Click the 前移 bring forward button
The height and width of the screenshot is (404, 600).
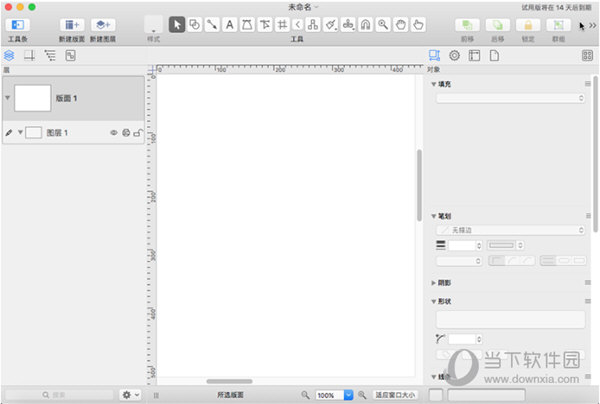pyautogui.click(x=468, y=24)
